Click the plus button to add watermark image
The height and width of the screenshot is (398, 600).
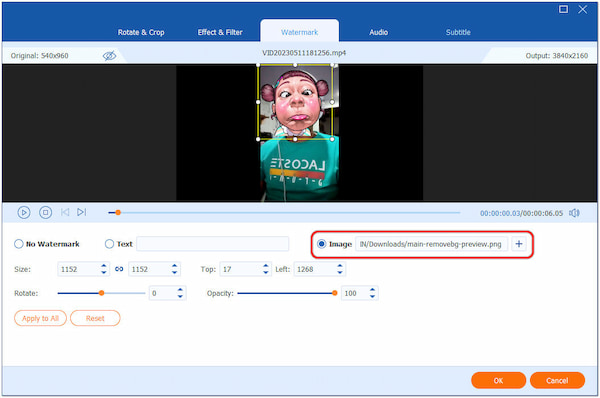pos(519,244)
